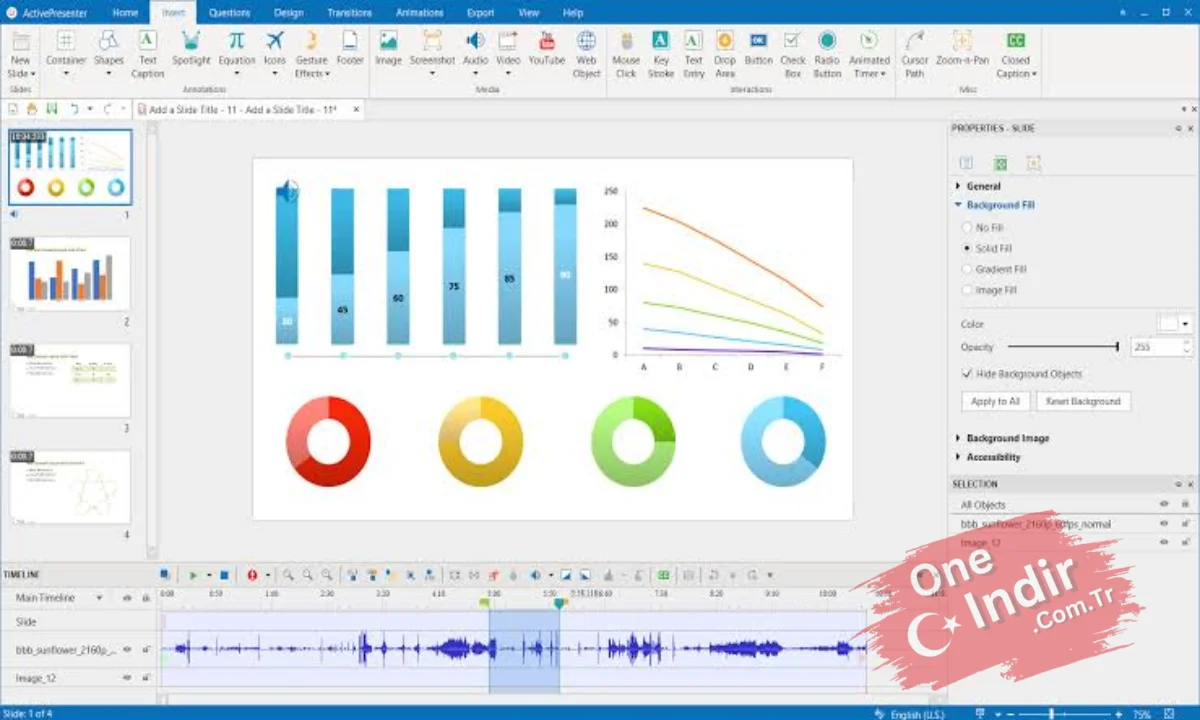Image resolution: width=1200 pixels, height=720 pixels.
Task: Add a Key Stroke interaction
Action: point(660,54)
